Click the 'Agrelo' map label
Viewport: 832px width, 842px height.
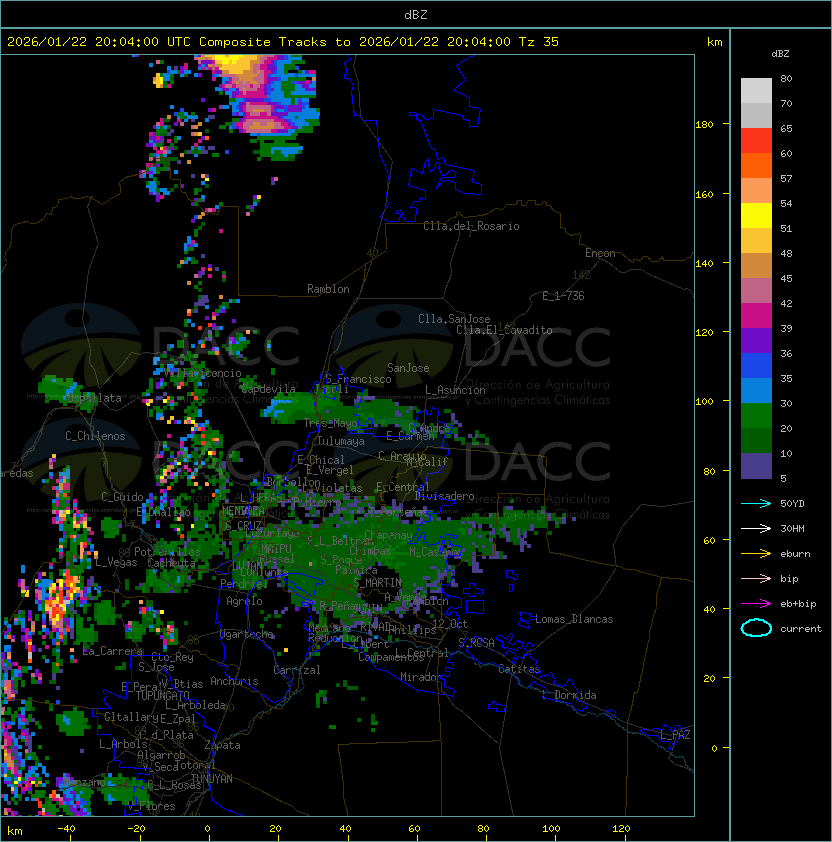tap(244, 601)
